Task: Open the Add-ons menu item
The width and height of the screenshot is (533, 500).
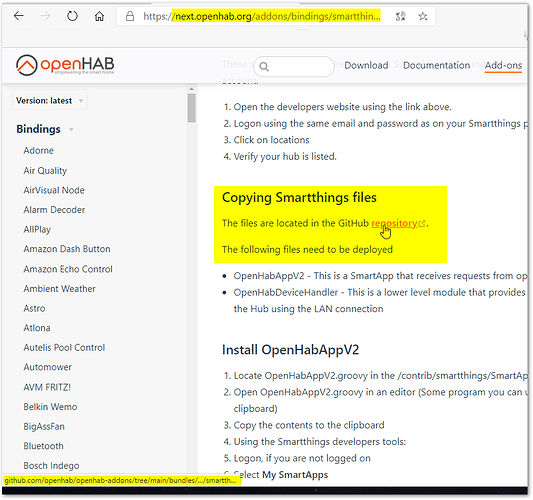Action: [x=503, y=65]
